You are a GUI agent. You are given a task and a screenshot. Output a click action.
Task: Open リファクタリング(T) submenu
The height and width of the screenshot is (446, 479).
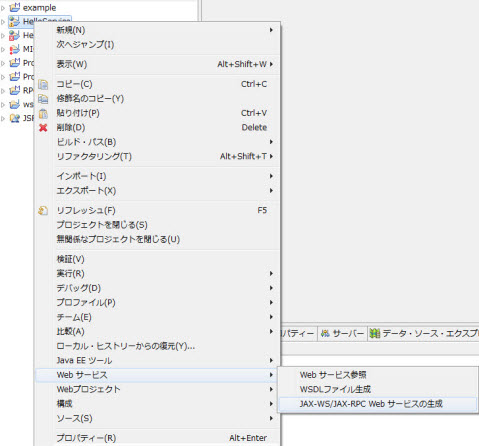pyautogui.click(x=157, y=156)
